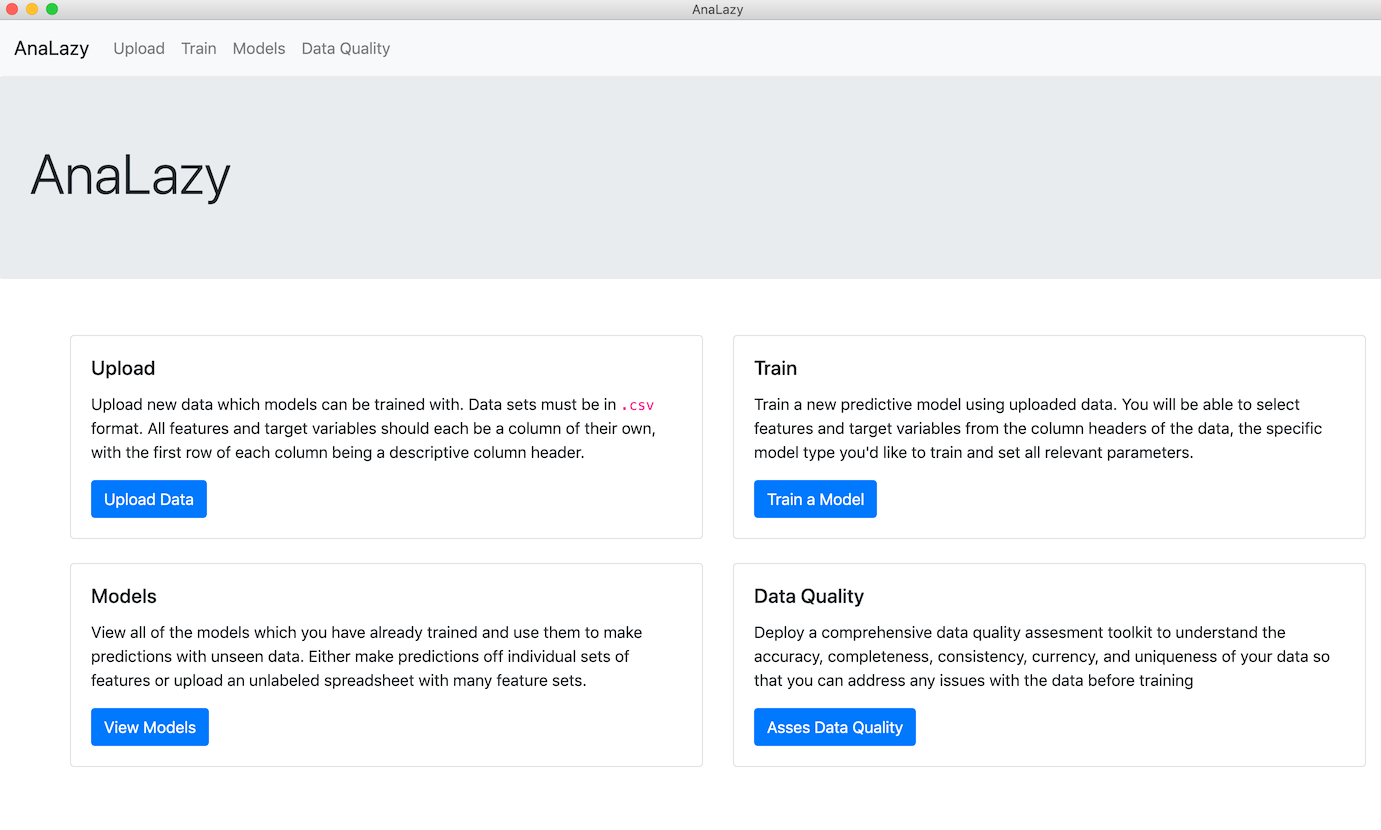This screenshot has width=1381, height=830.
Task: Select Train in the top navigation
Action: [198, 48]
